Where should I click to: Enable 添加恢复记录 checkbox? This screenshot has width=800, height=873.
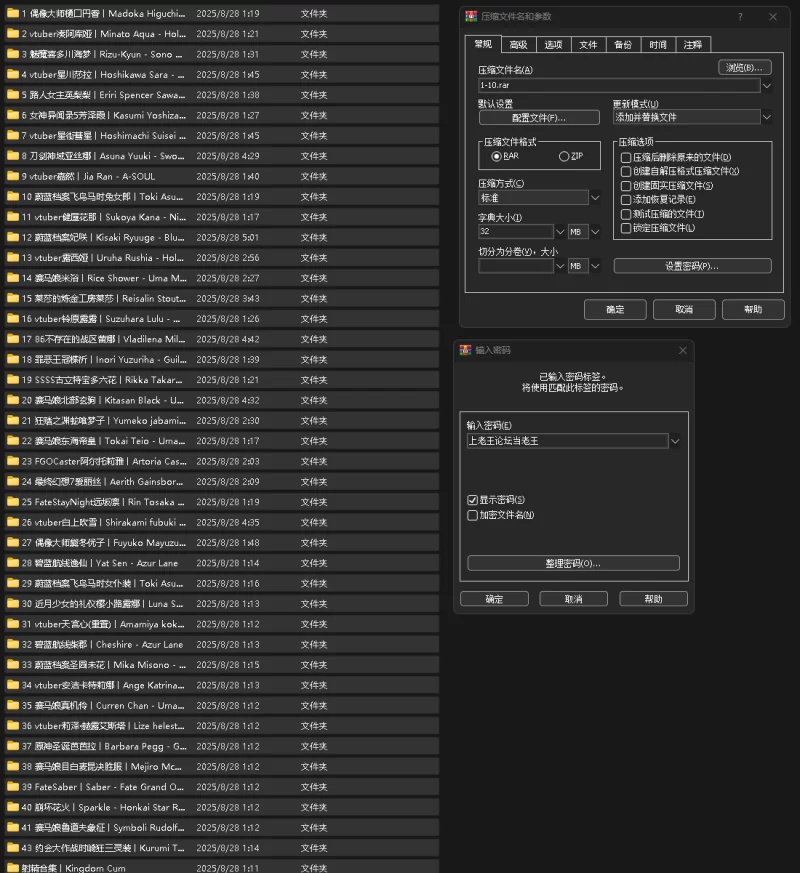(x=626, y=200)
